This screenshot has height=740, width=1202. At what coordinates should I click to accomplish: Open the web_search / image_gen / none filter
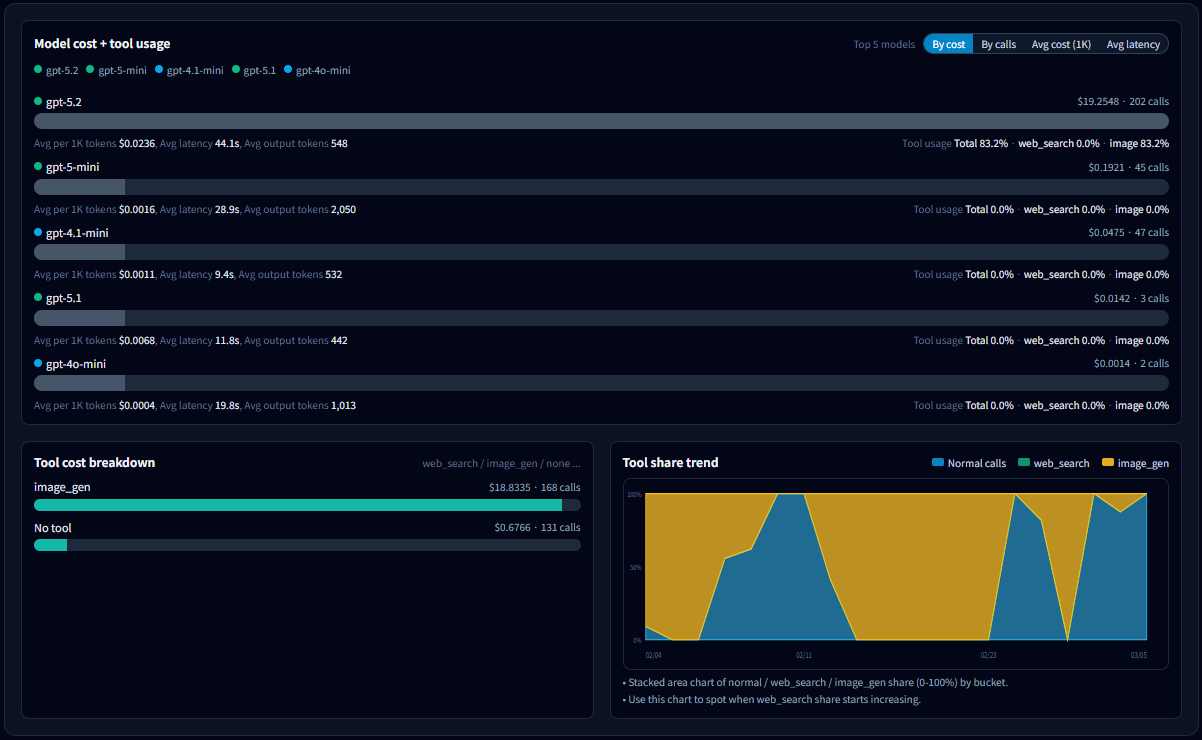tap(501, 463)
